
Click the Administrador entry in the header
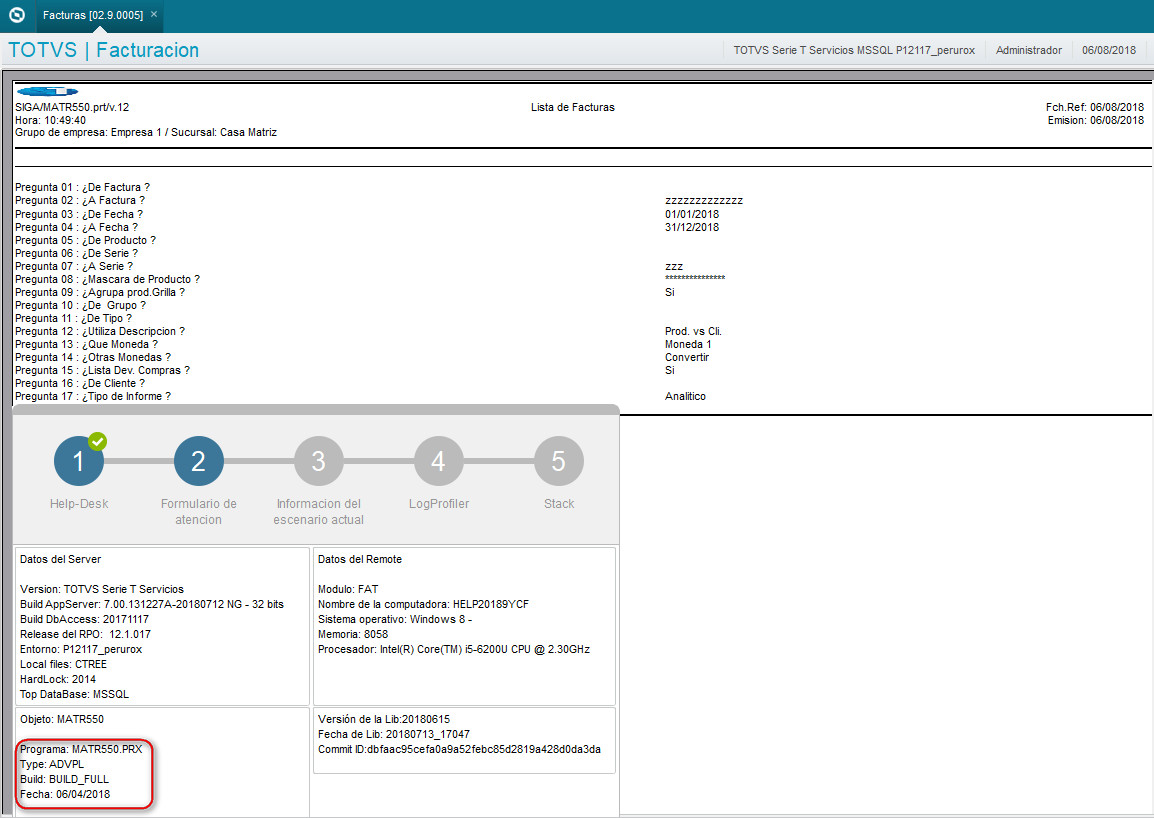[x=1028, y=49]
